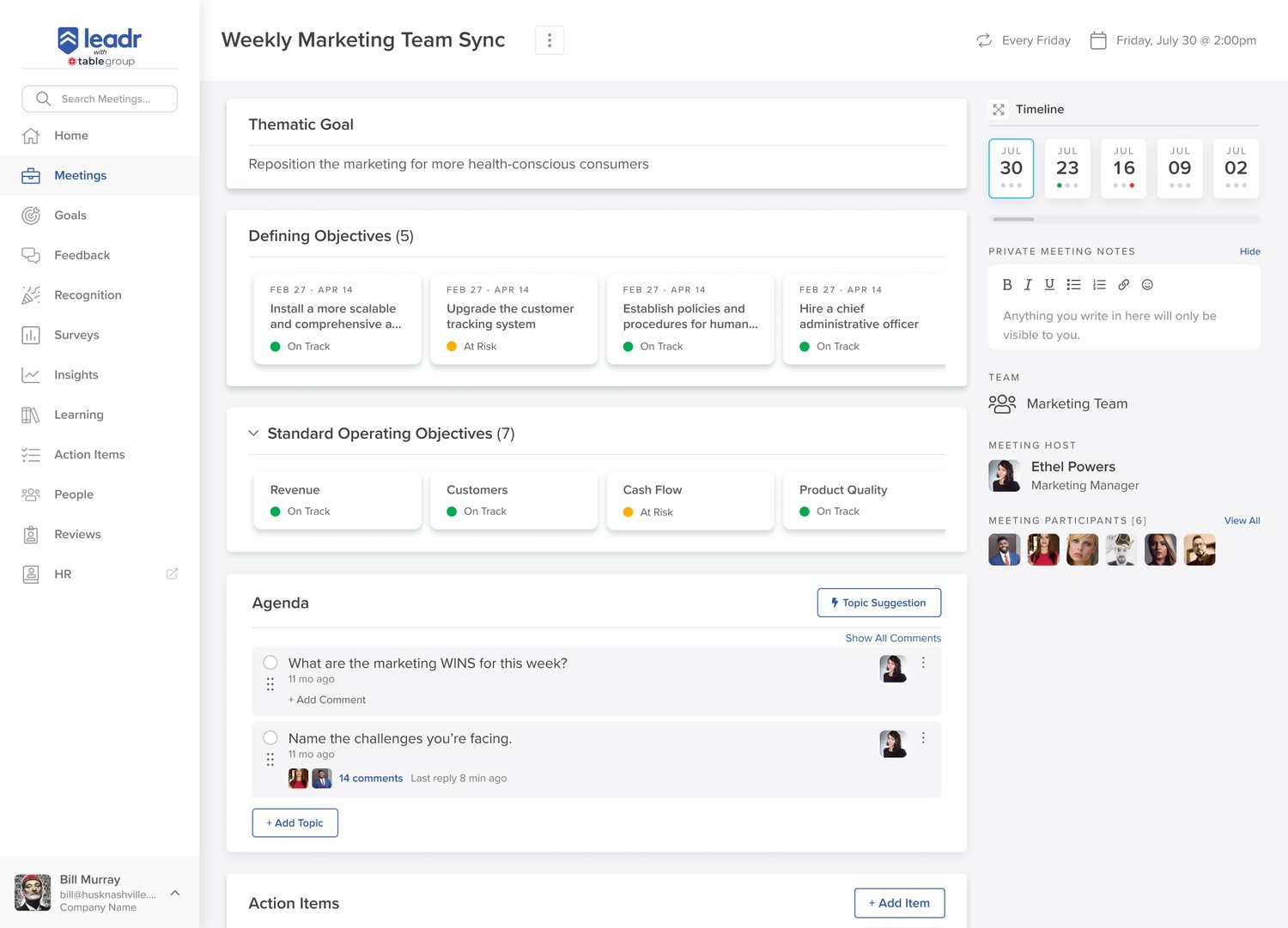Viewport: 1288px width, 928px height.
Task: Open the three-dot menu on the WINS topic
Action: point(924,663)
